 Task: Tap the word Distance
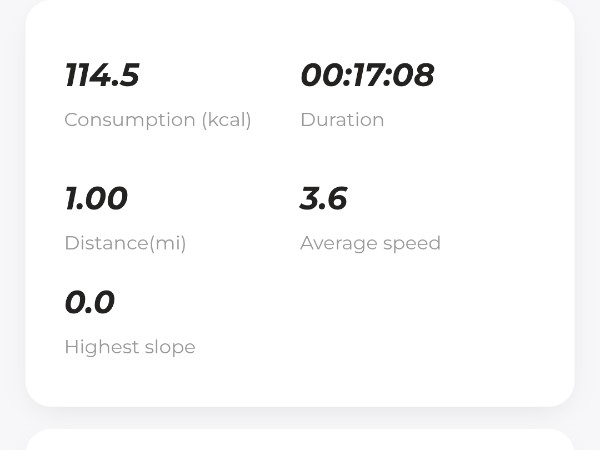tap(106, 243)
